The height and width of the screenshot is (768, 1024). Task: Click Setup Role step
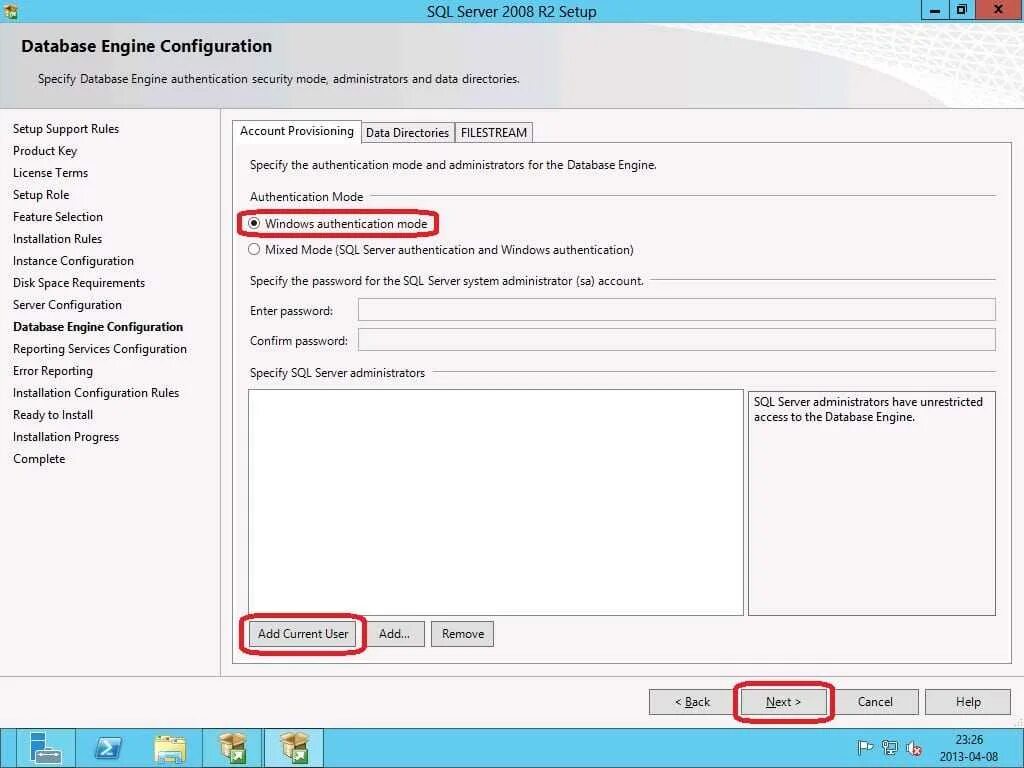tap(41, 195)
